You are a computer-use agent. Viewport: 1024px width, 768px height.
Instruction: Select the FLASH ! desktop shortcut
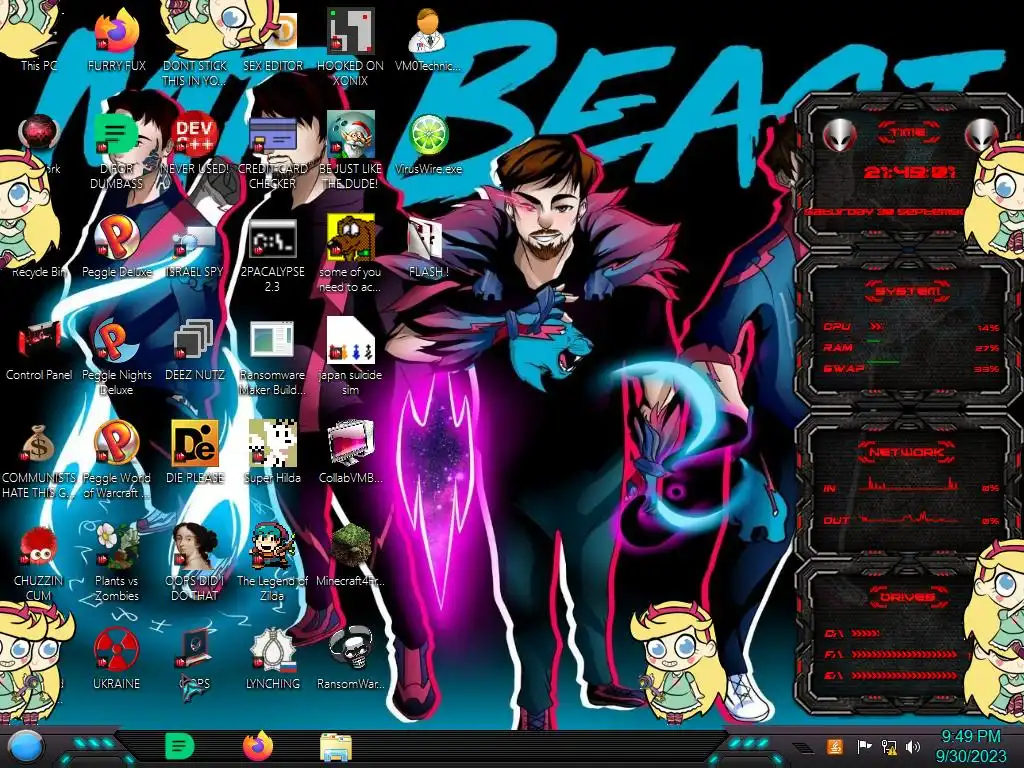tap(428, 247)
